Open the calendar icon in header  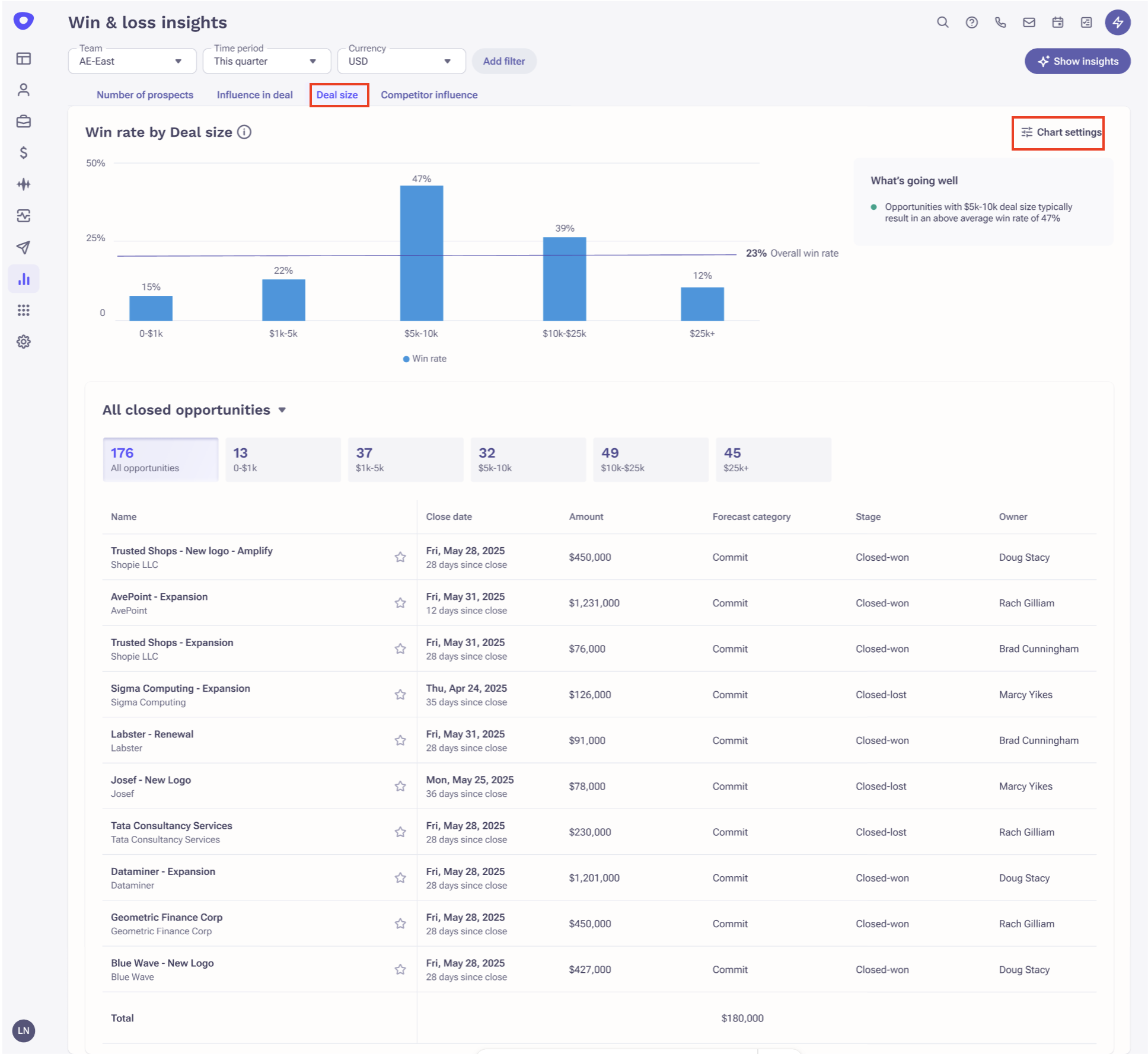(x=1057, y=23)
